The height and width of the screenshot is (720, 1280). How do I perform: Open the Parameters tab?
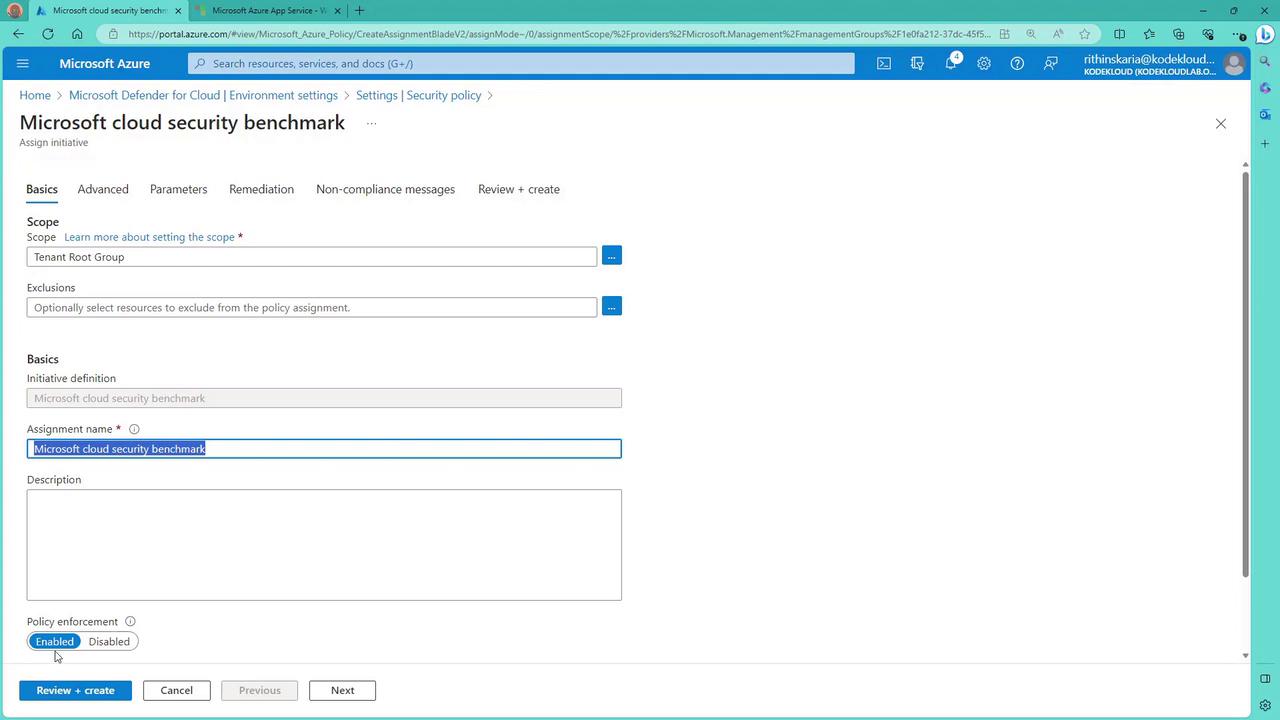(x=178, y=189)
